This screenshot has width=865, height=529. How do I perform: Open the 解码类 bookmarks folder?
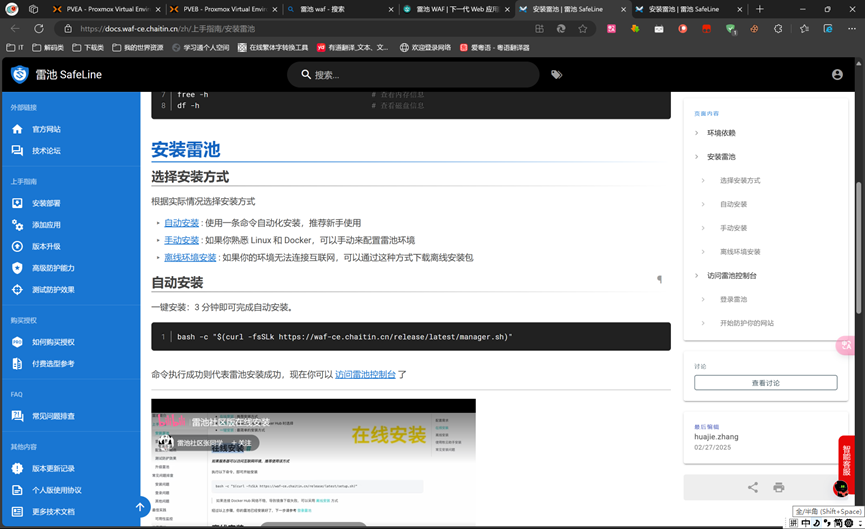(x=48, y=47)
